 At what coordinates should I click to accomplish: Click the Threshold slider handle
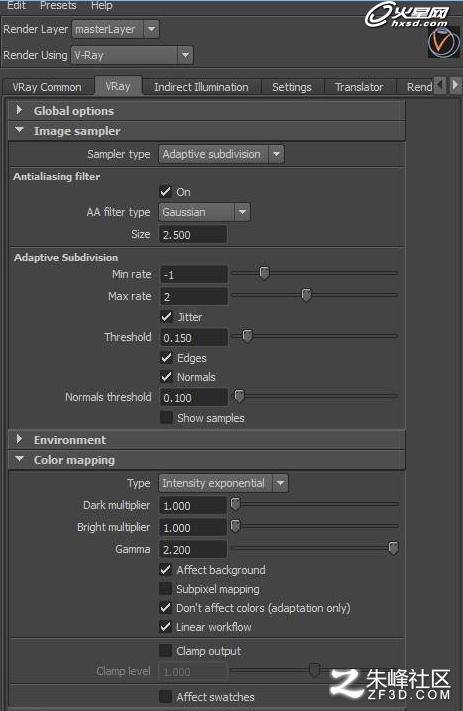[247, 336]
